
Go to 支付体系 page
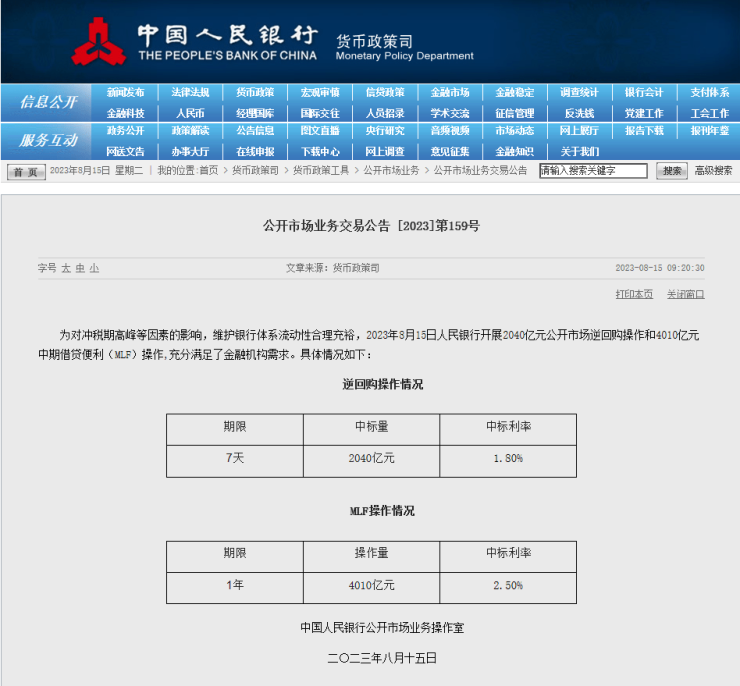point(710,92)
